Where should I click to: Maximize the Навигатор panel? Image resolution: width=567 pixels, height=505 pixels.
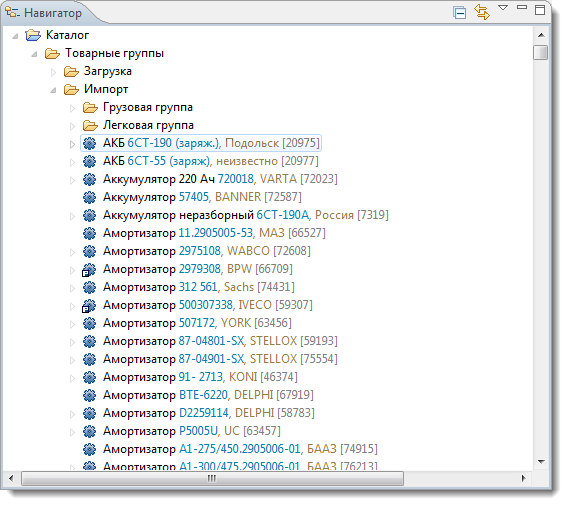tap(540, 10)
